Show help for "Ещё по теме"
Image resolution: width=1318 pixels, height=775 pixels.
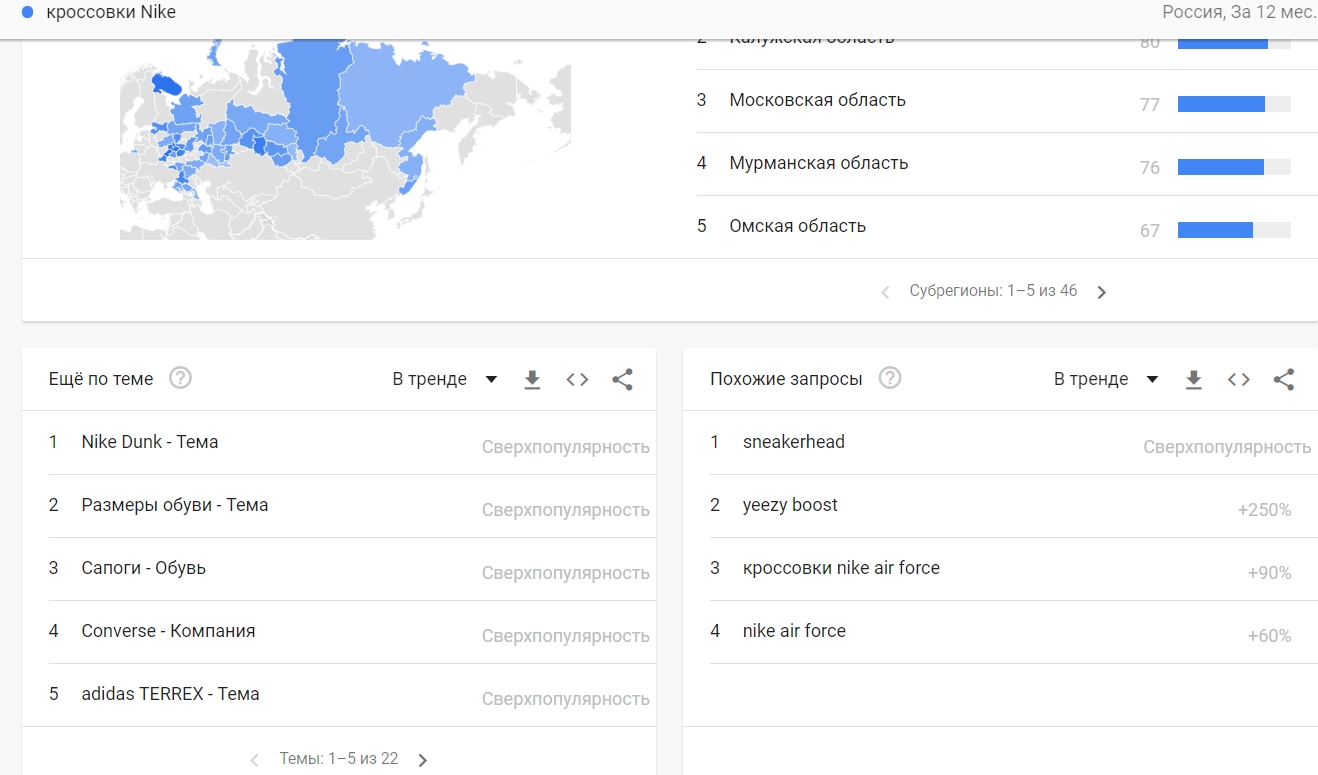tap(180, 378)
